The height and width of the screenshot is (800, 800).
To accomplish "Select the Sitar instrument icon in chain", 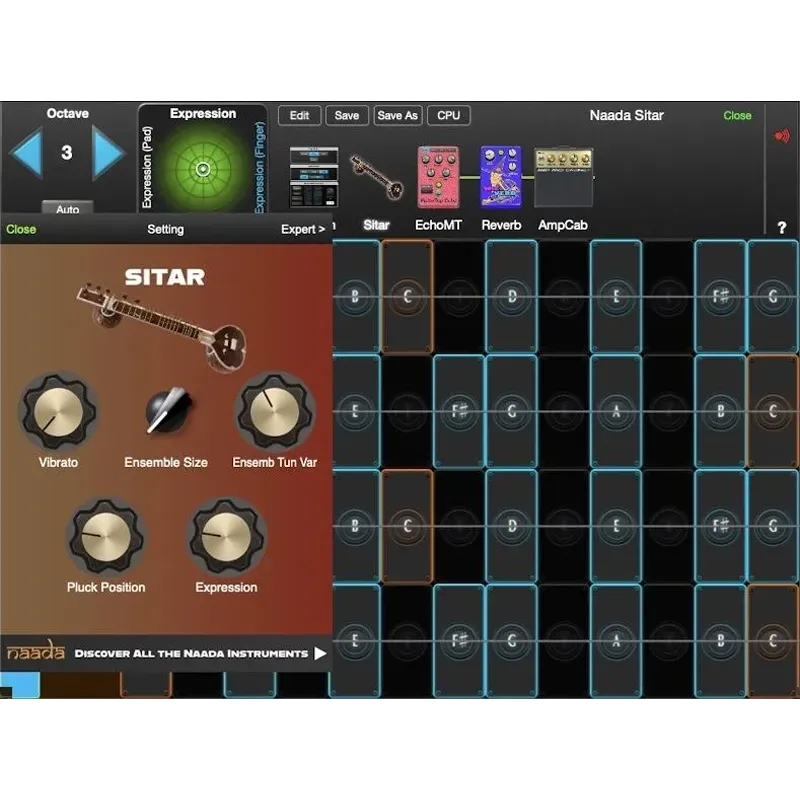I will [377, 177].
